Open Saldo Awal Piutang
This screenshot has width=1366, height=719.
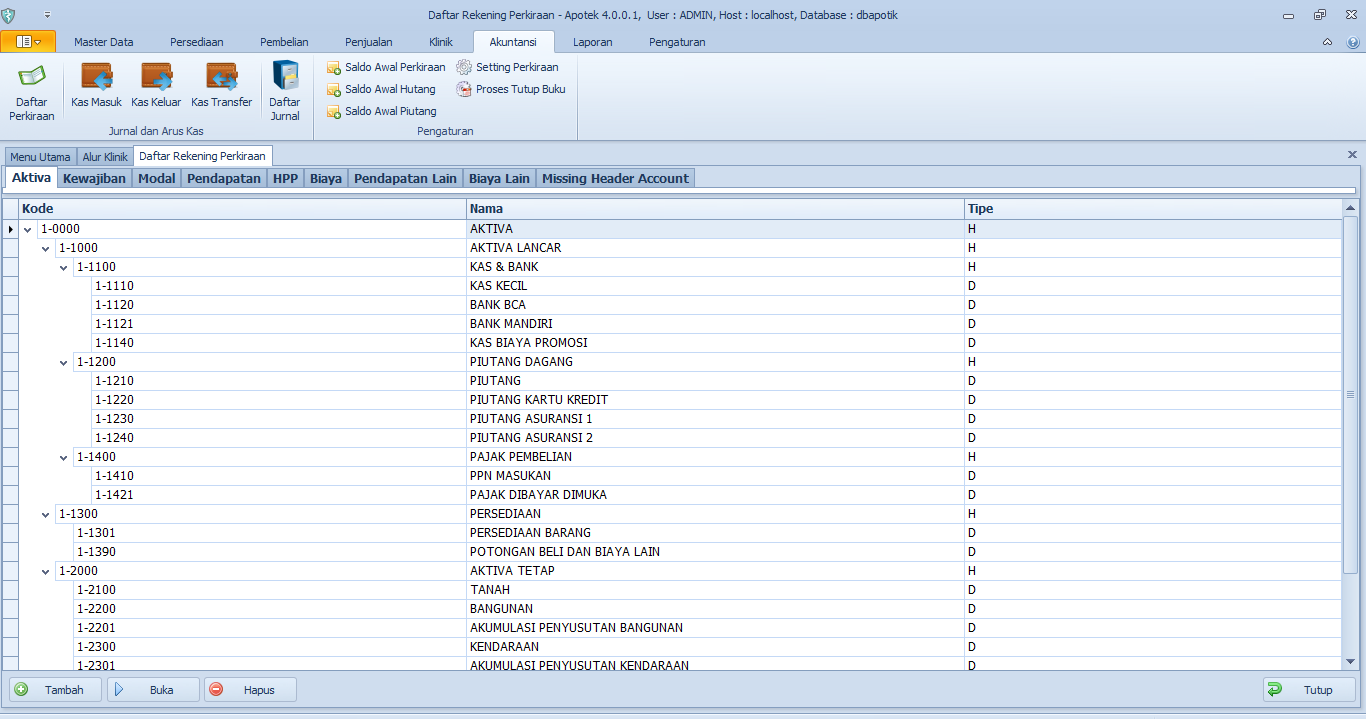(x=381, y=111)
